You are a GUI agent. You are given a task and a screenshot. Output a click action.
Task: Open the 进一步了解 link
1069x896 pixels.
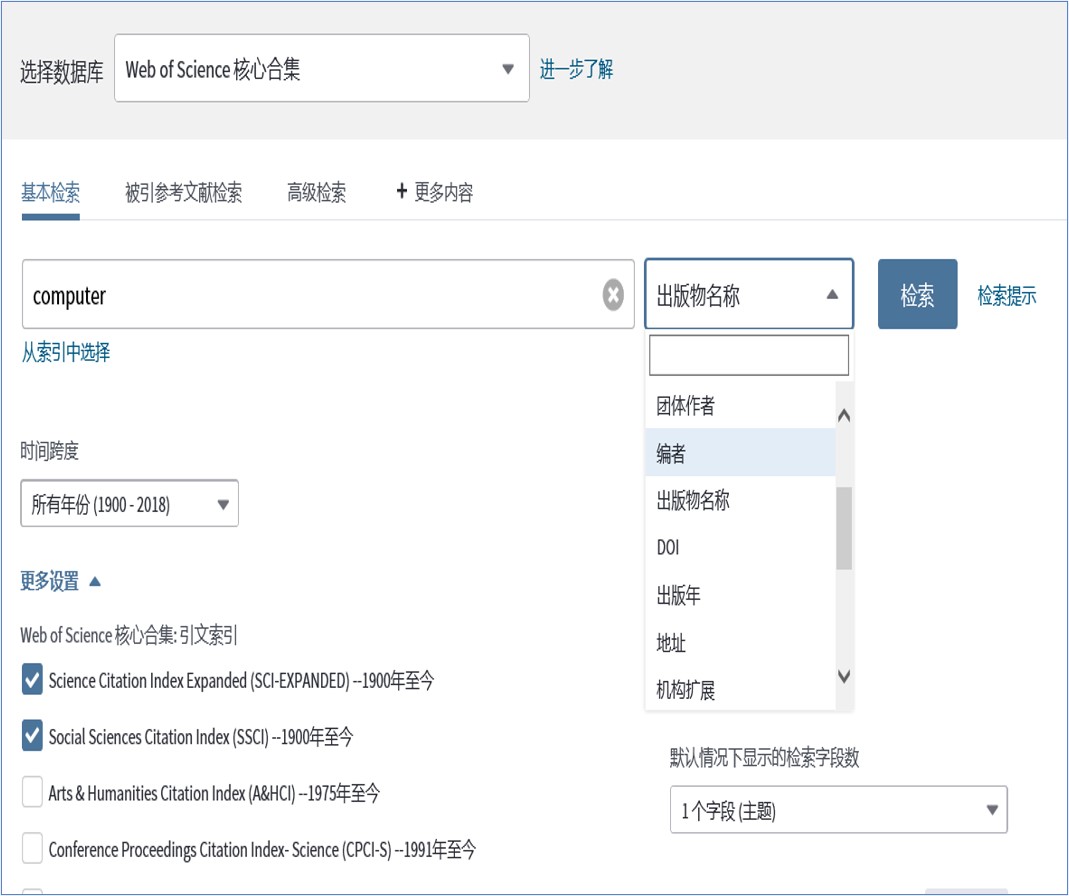pyautogui.click(x=577, y=66)
